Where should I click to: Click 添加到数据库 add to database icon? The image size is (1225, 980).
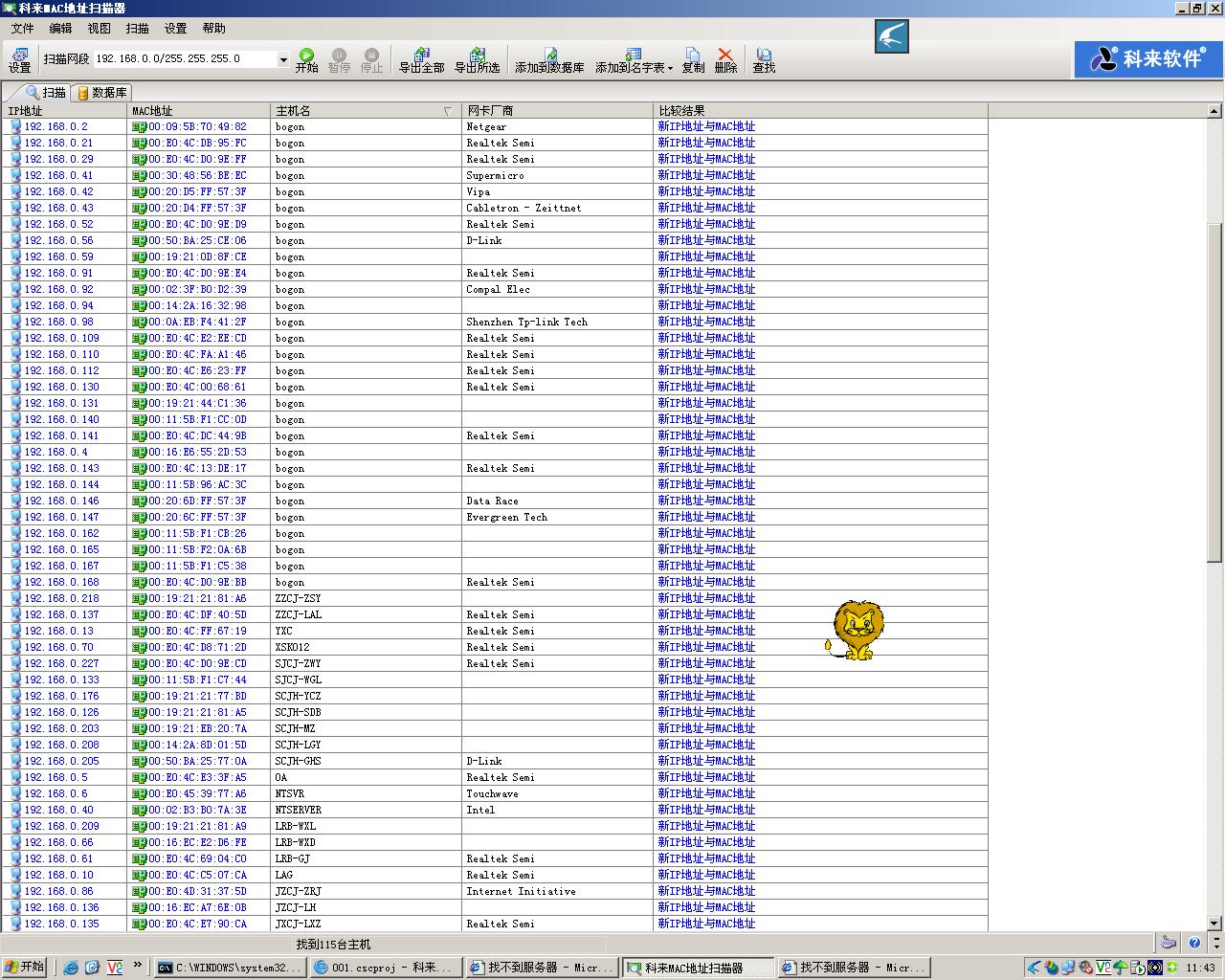549,59
